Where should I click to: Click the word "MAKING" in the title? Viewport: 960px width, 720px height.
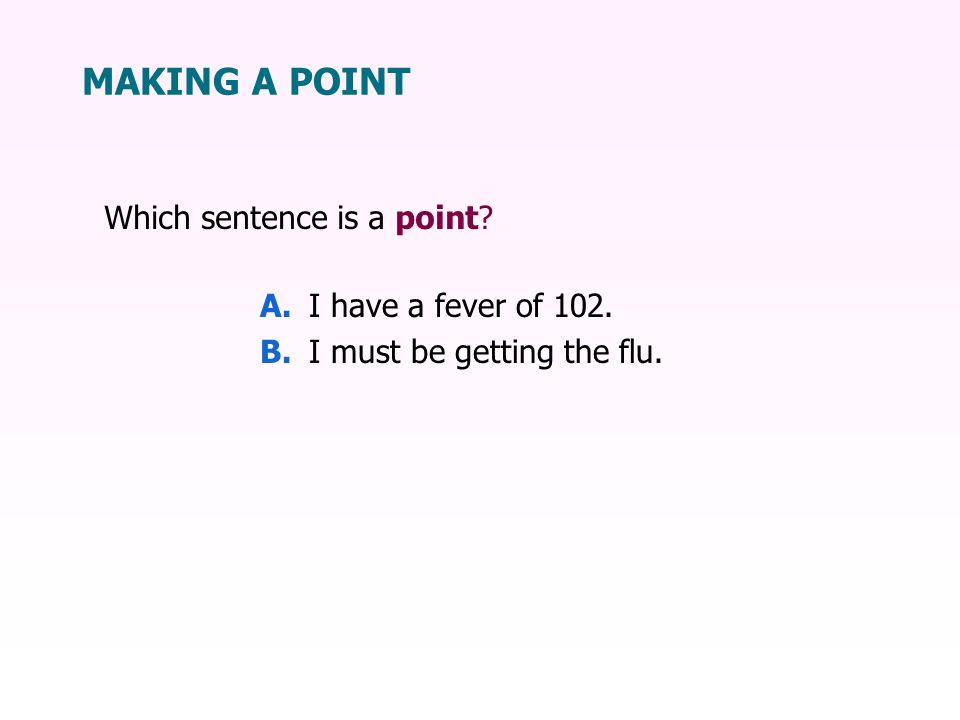coord(161,82)
